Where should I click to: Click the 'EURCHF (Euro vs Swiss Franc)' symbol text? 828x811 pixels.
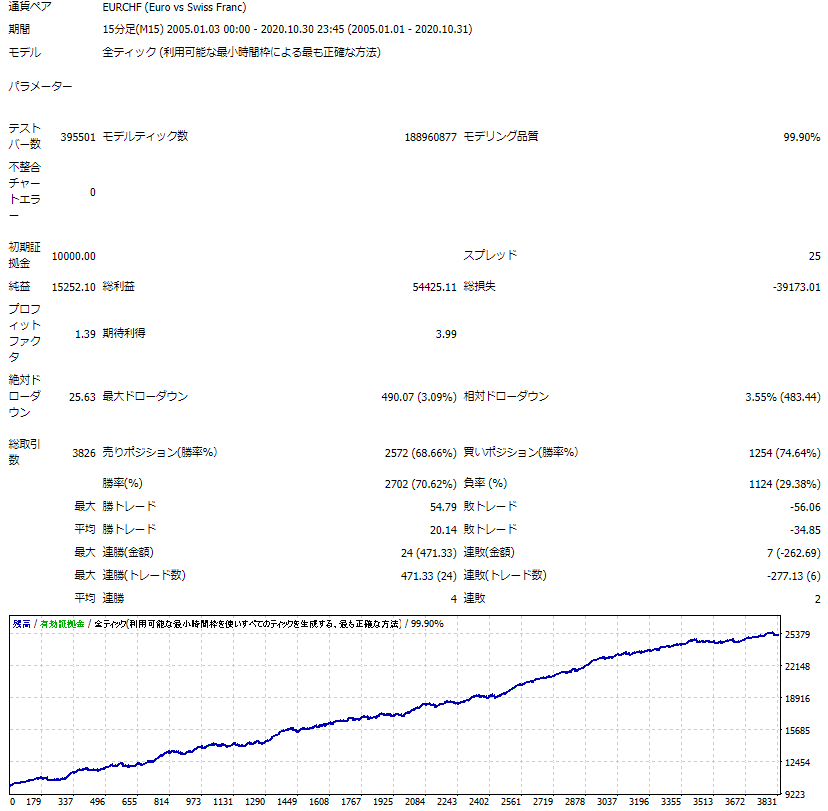coord(174,7)
